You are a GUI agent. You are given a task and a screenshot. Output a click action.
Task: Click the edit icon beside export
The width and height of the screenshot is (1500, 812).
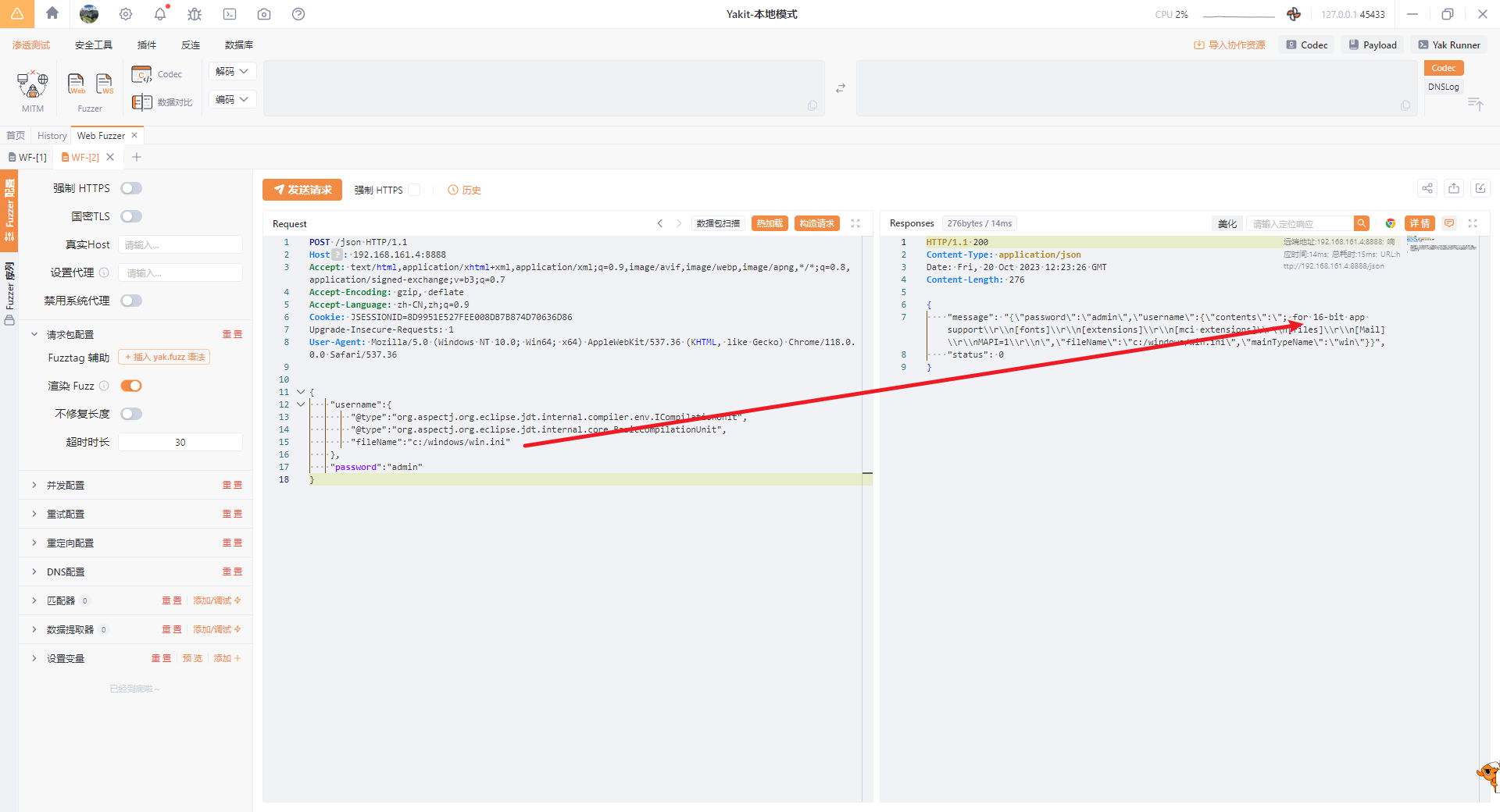coord(1480,188)
